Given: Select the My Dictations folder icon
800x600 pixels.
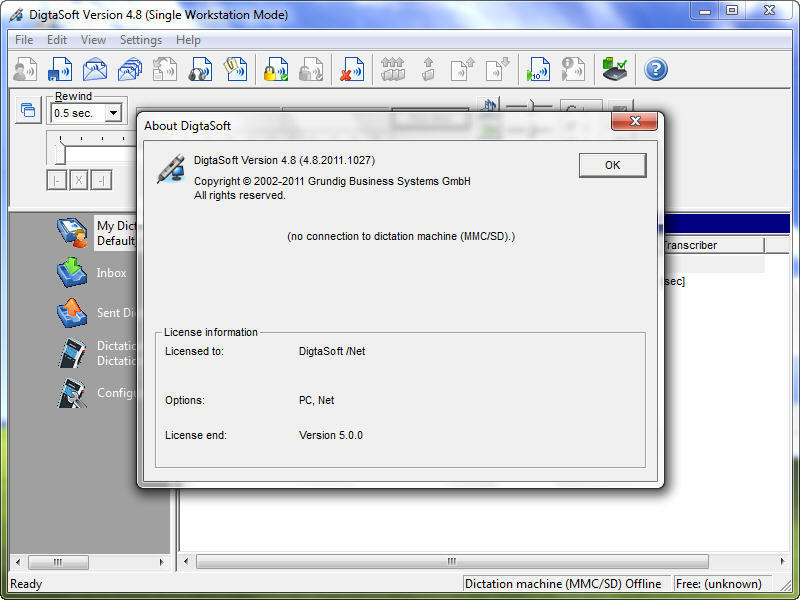Looking at the screenshot, I should [x=72, y=233].
